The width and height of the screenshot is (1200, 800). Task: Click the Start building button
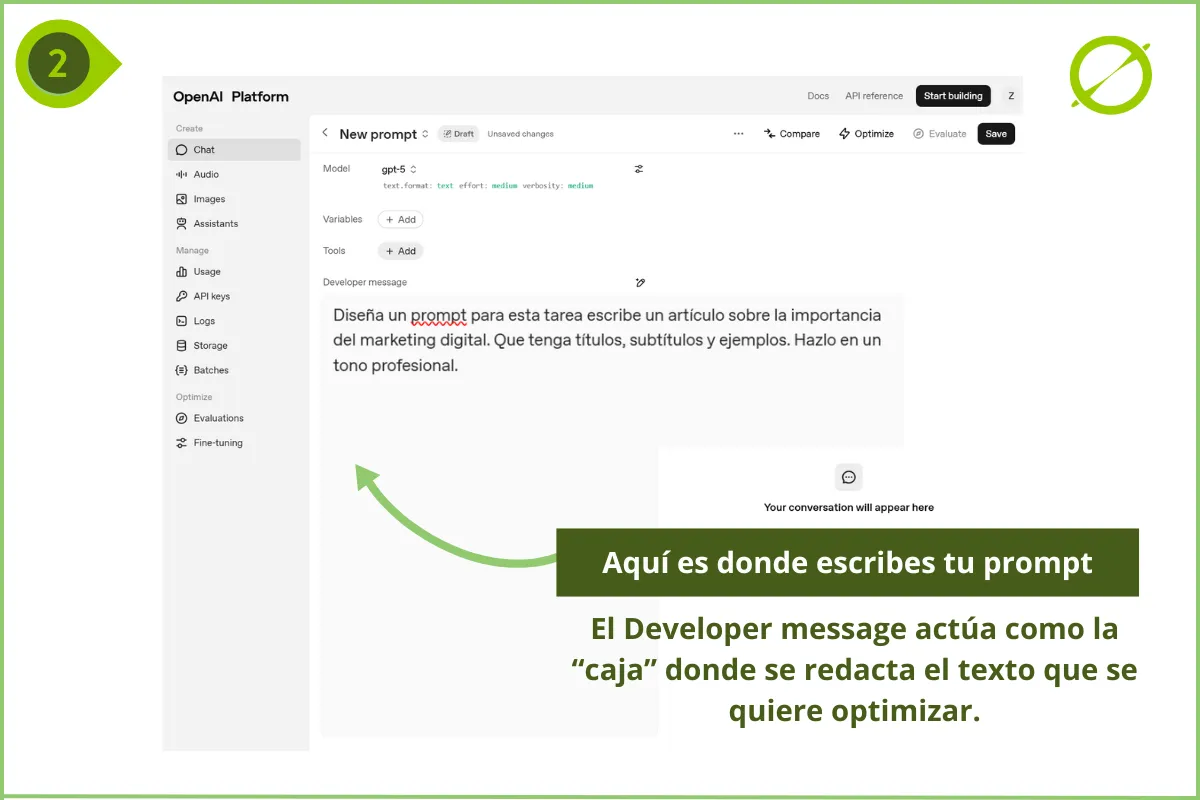952,96
